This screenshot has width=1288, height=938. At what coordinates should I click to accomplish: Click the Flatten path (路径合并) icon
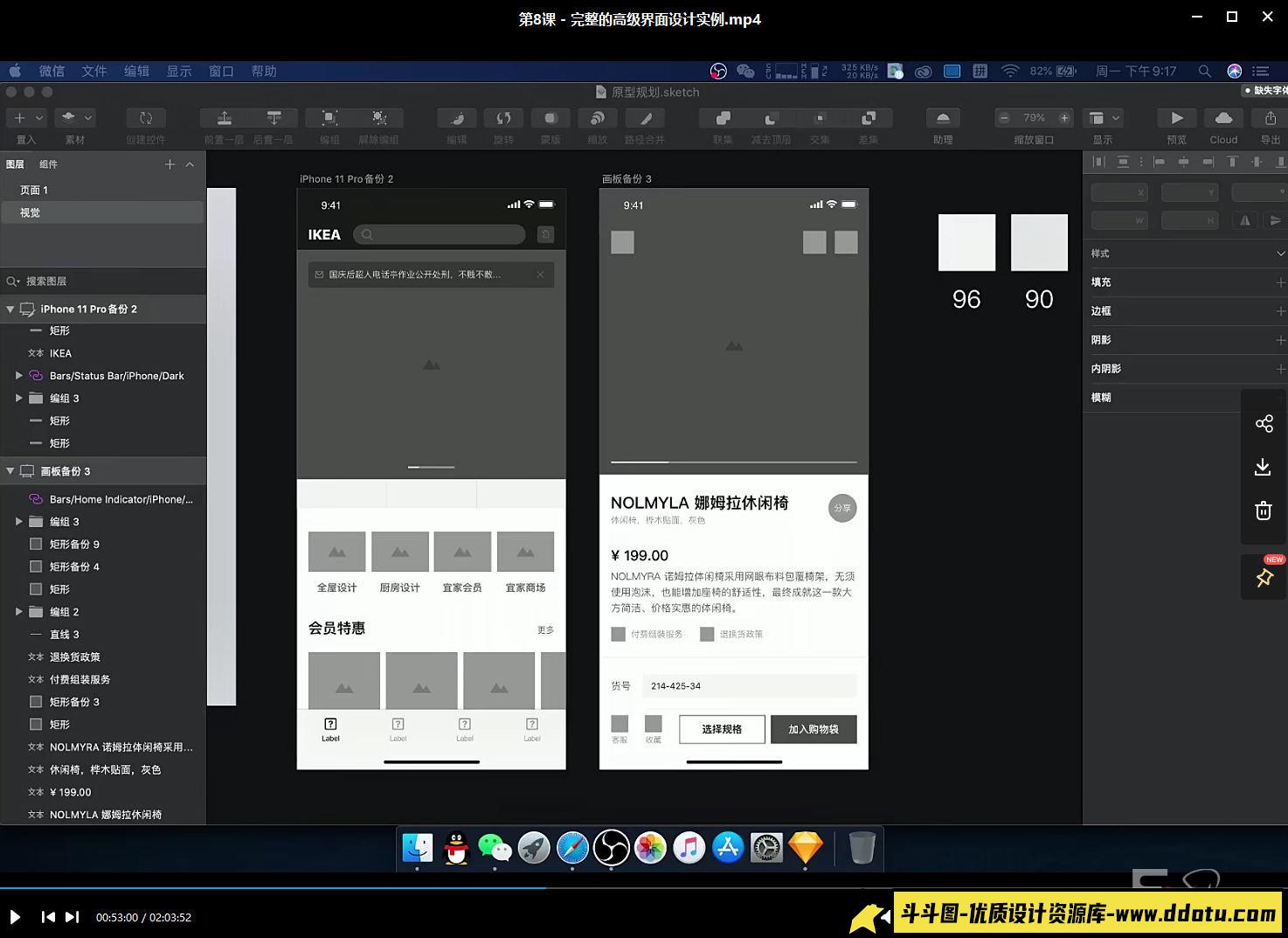click(x=645, y=117)
